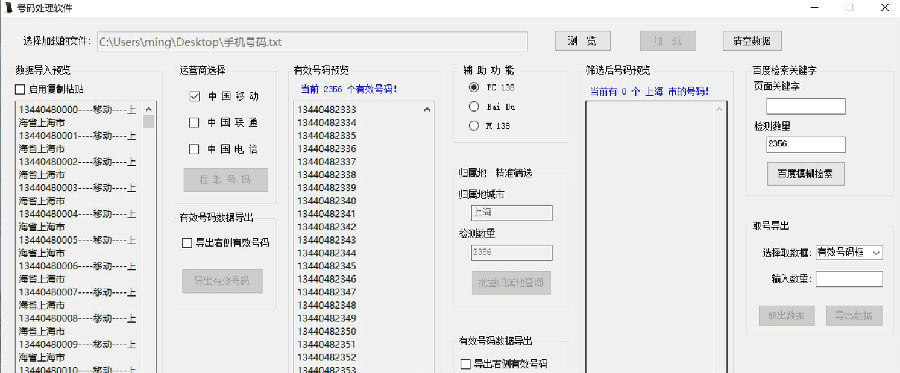Select number 13440482339 in valid list
Image resolution: width=900 pixels, height=373 pixels.
tap(327, 188)
